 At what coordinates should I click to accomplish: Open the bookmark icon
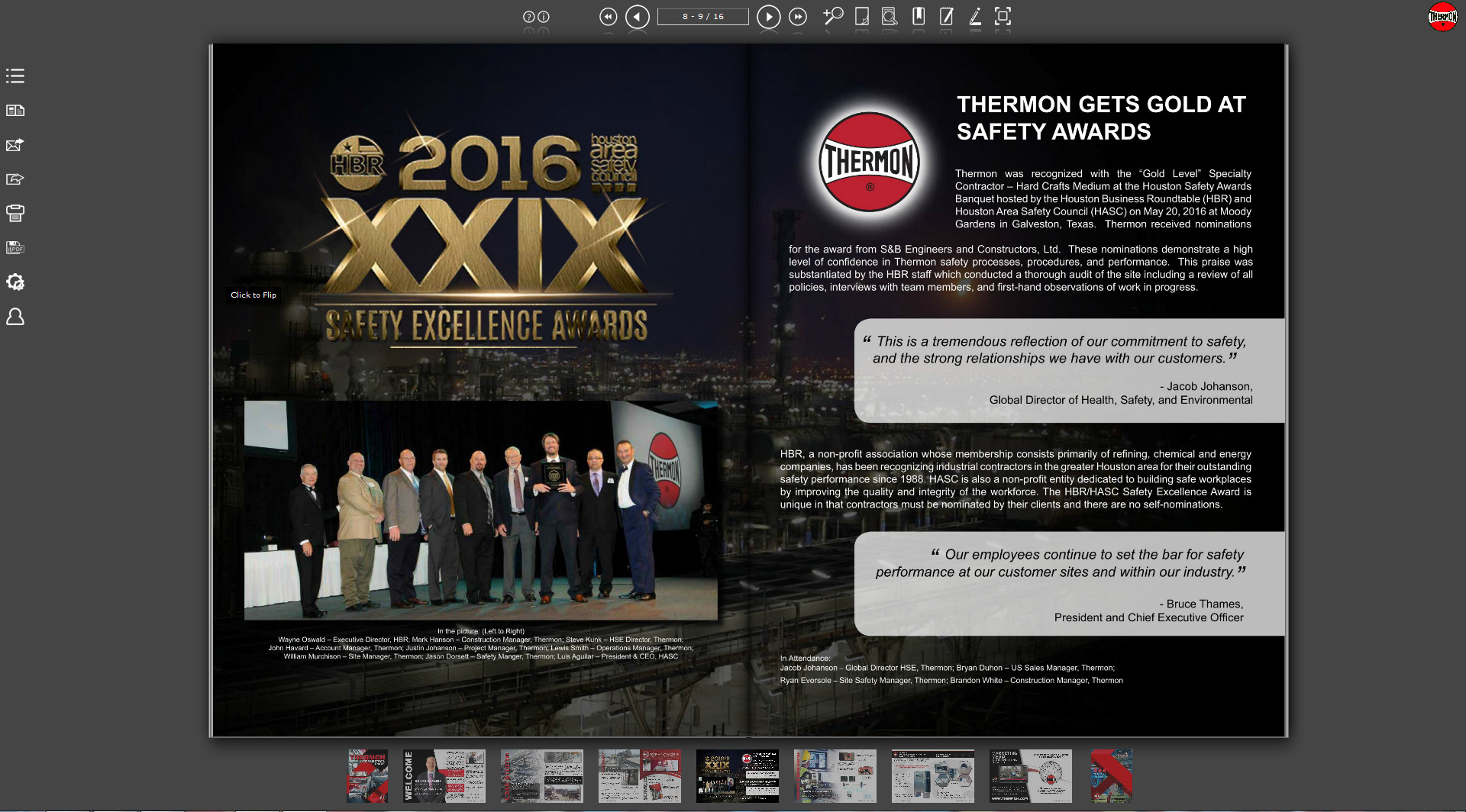click(919, 16)
